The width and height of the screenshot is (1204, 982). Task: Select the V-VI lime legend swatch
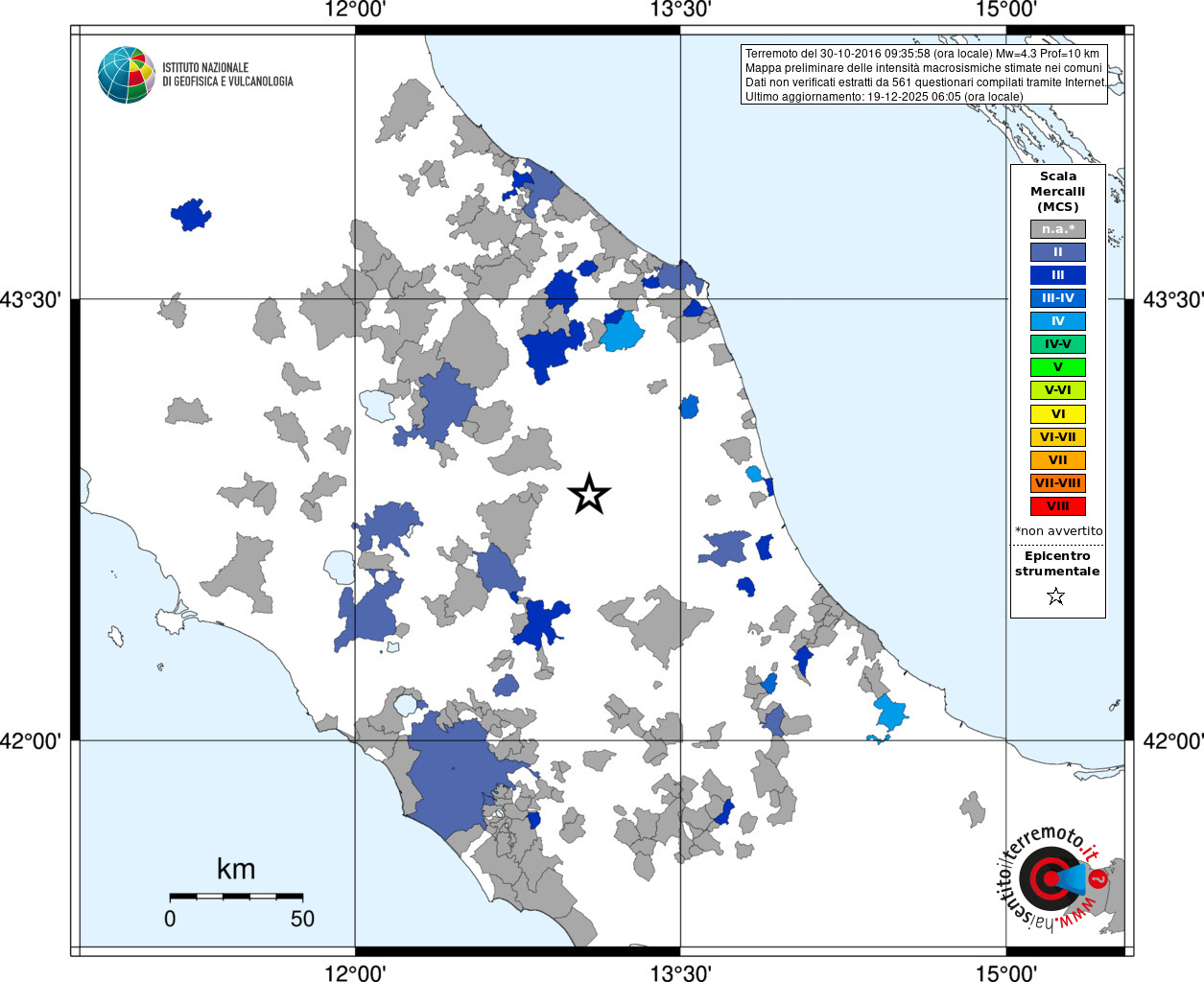pyautogui.click(x=1058, y=390)
